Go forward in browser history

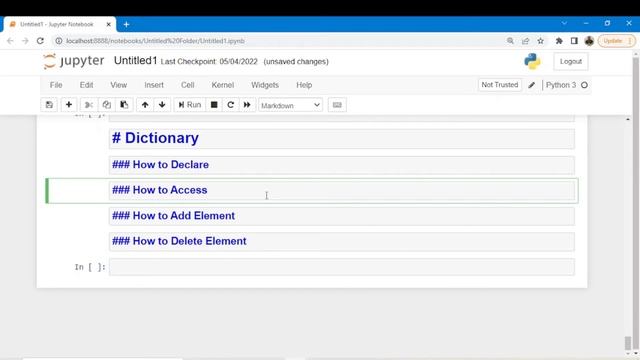click(25, 41)
